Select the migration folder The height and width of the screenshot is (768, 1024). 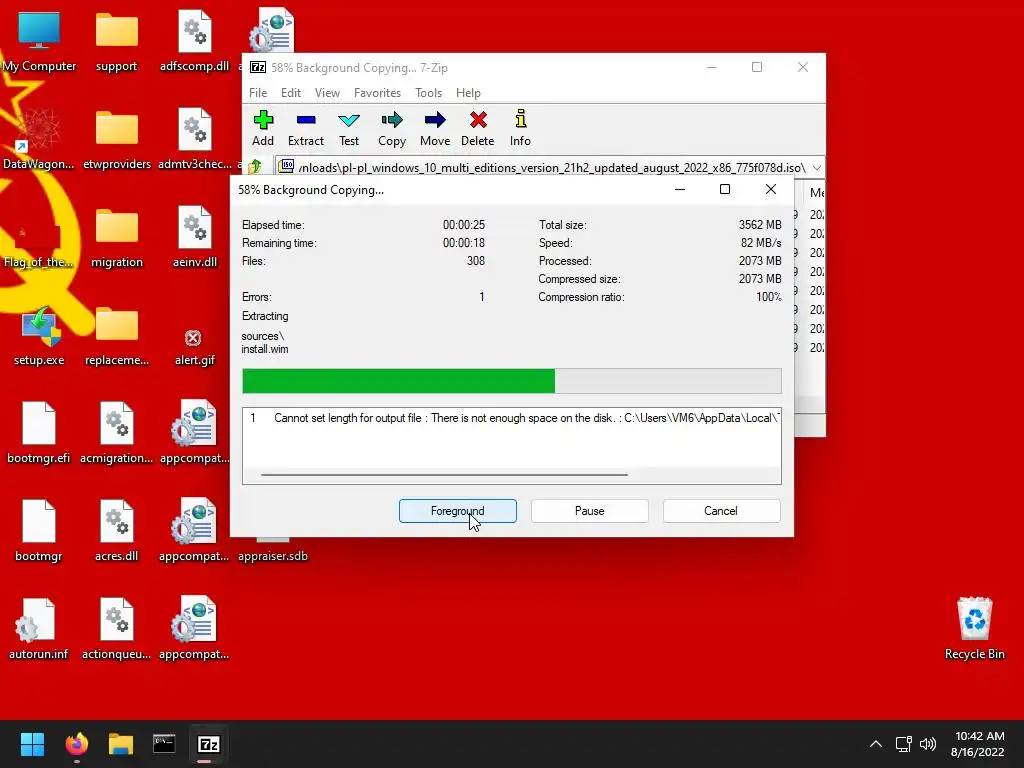(x=116, y=236)
